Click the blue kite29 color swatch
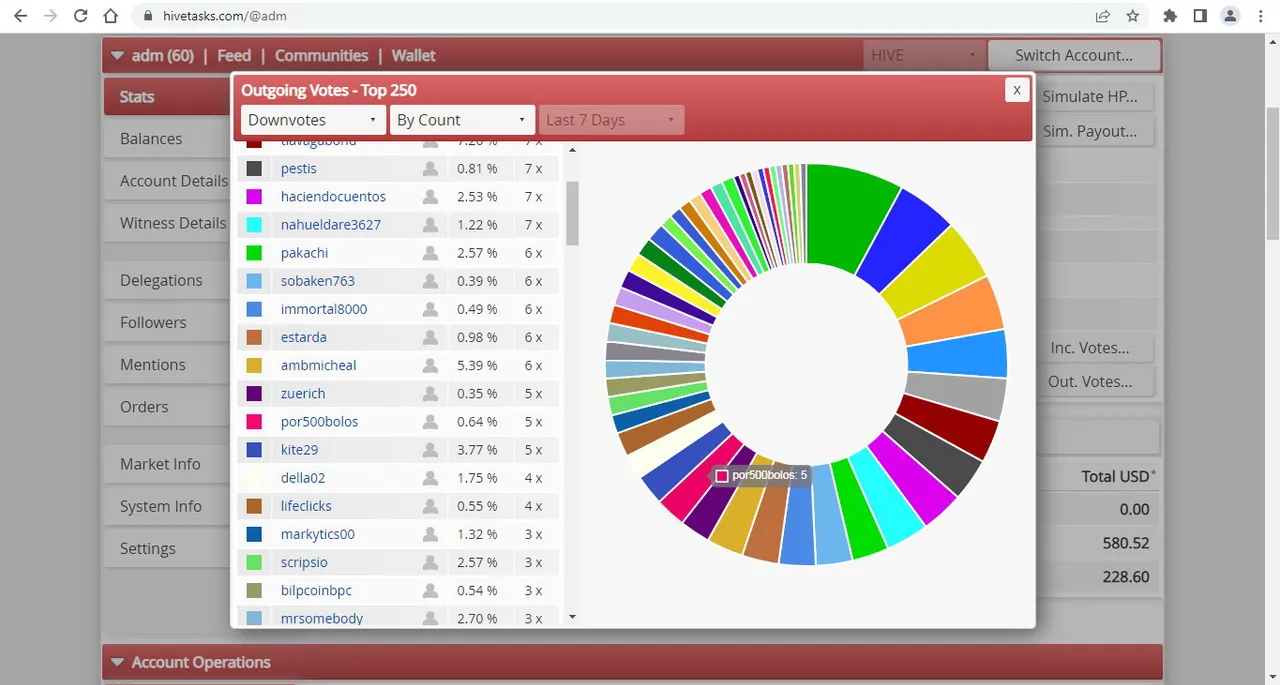 pos(254,450)
